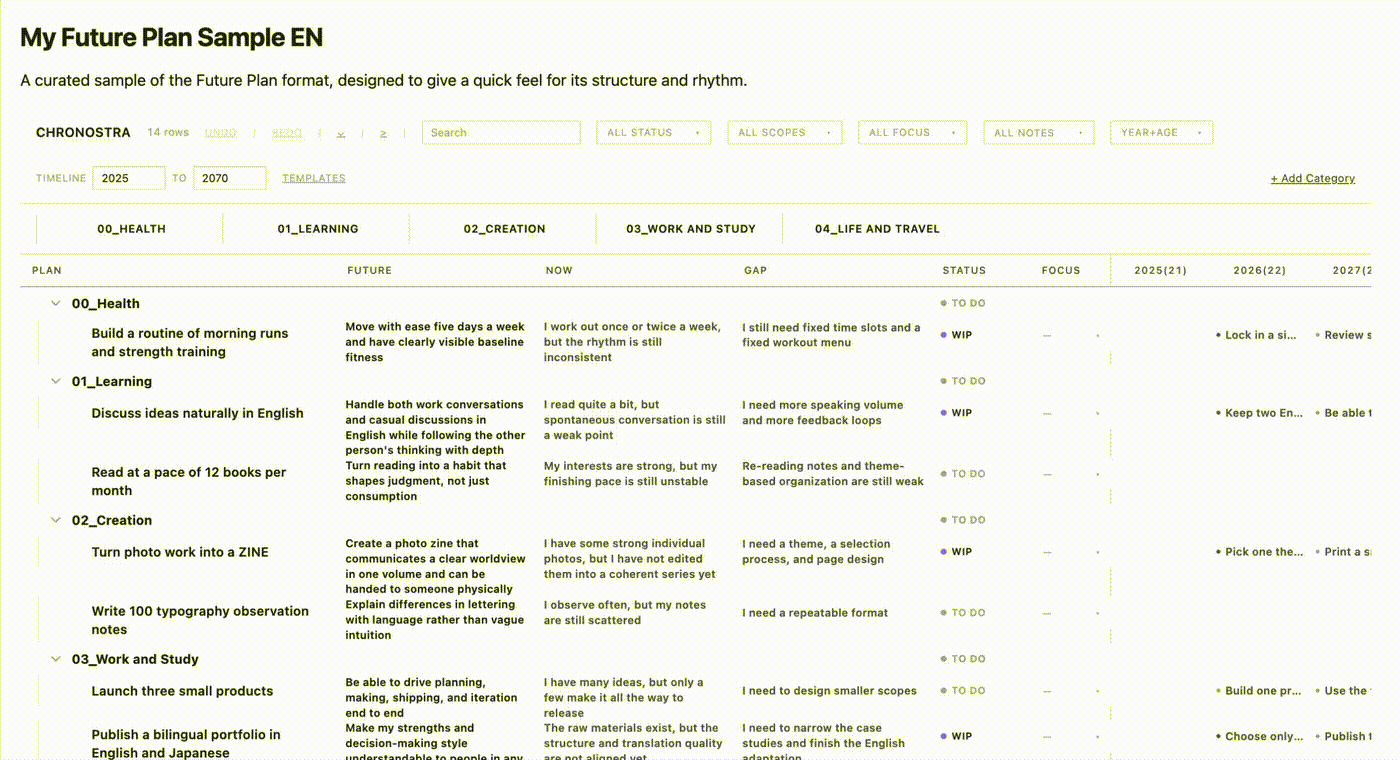Click 'Build one pr...' timeline entry

point(1258,691)
